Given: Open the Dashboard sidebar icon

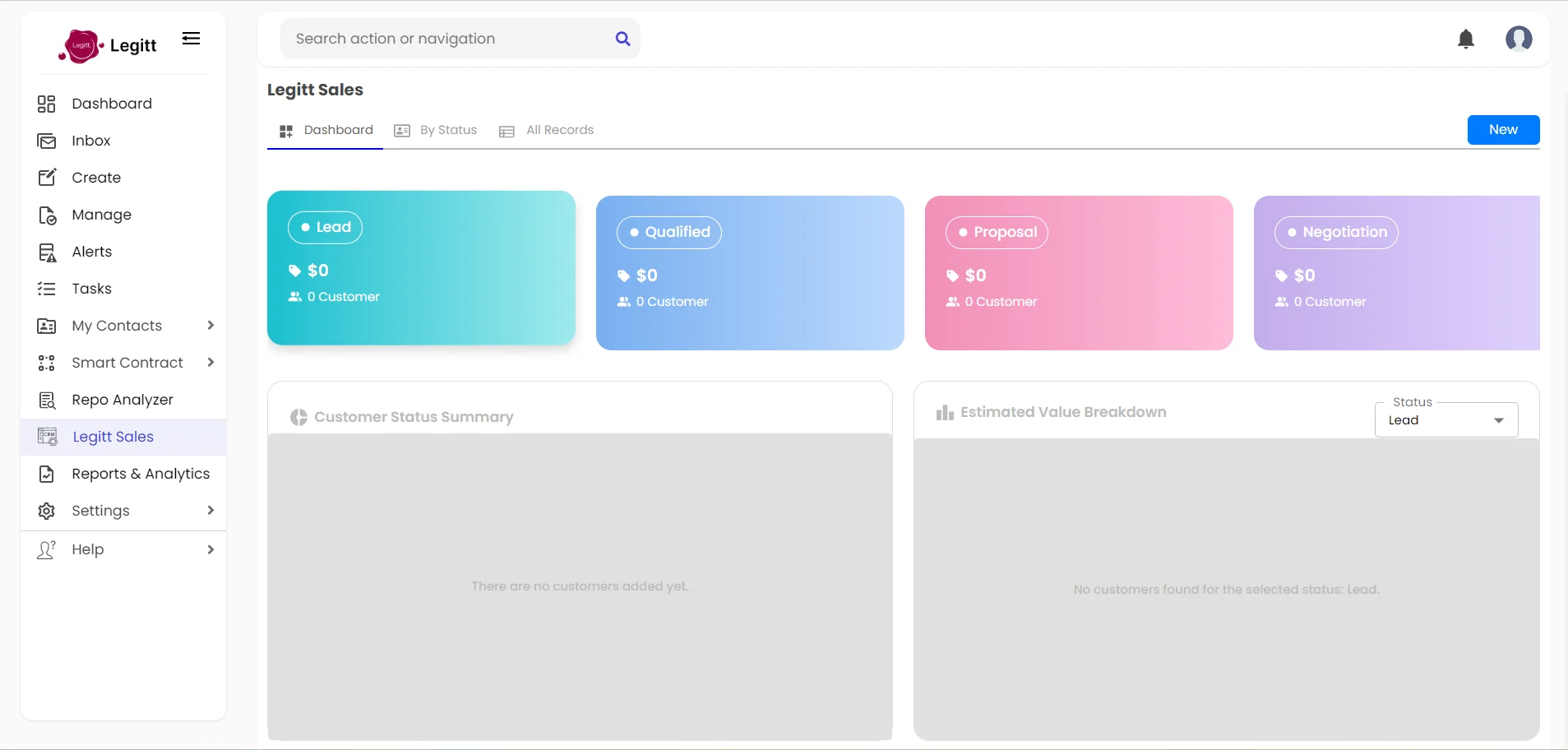Looking at the screenshot, I should coord(46,104).
